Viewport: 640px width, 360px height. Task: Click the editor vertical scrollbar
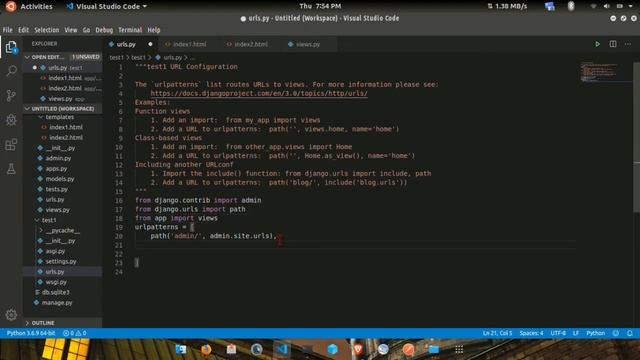(x=636, y=137)
